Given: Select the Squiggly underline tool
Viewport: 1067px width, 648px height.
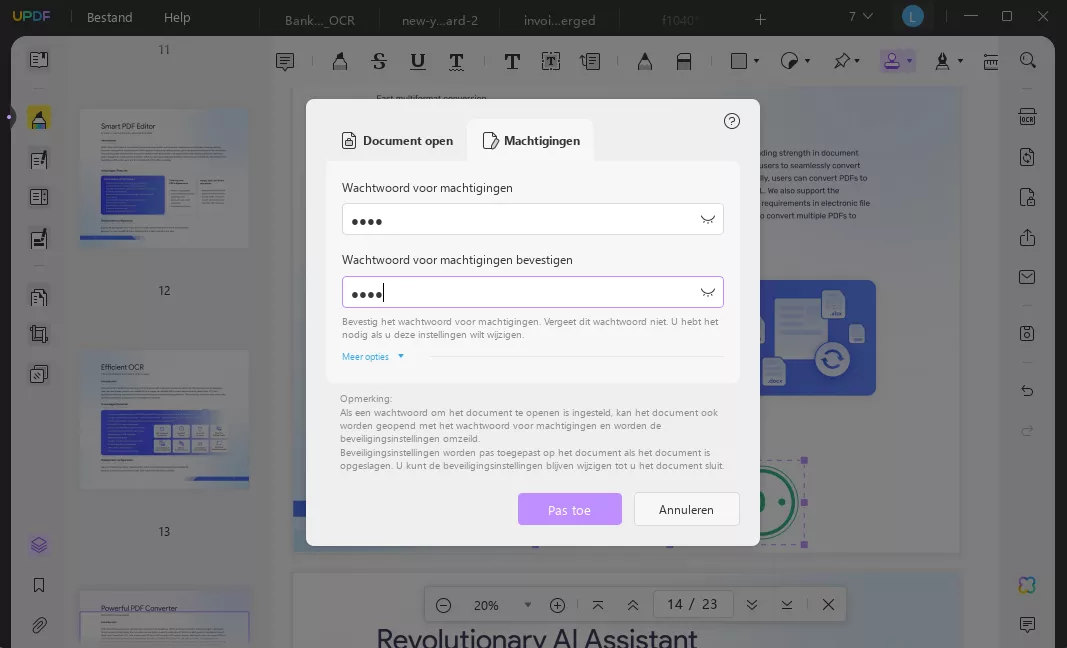Looking at the screenshot, I should [457, 61].
